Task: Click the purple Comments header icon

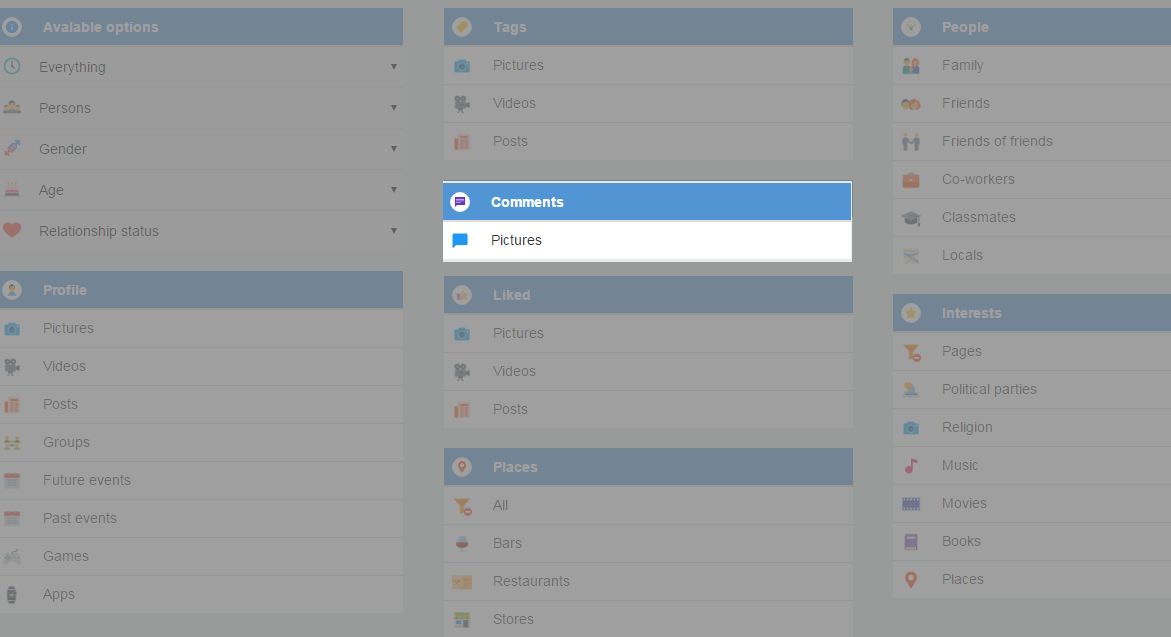Action: [460, 202]
